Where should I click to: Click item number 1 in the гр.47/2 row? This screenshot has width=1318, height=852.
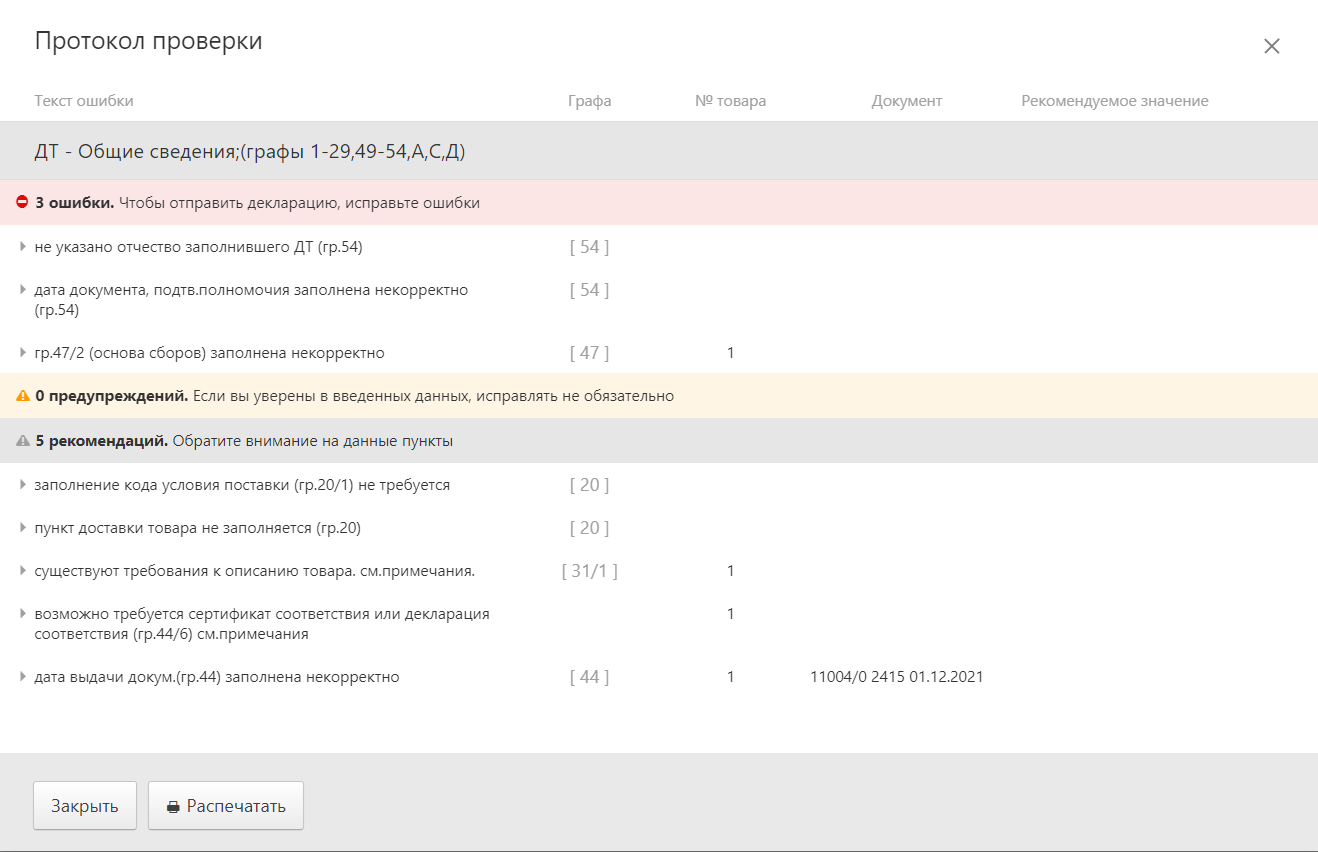point(731,353)
